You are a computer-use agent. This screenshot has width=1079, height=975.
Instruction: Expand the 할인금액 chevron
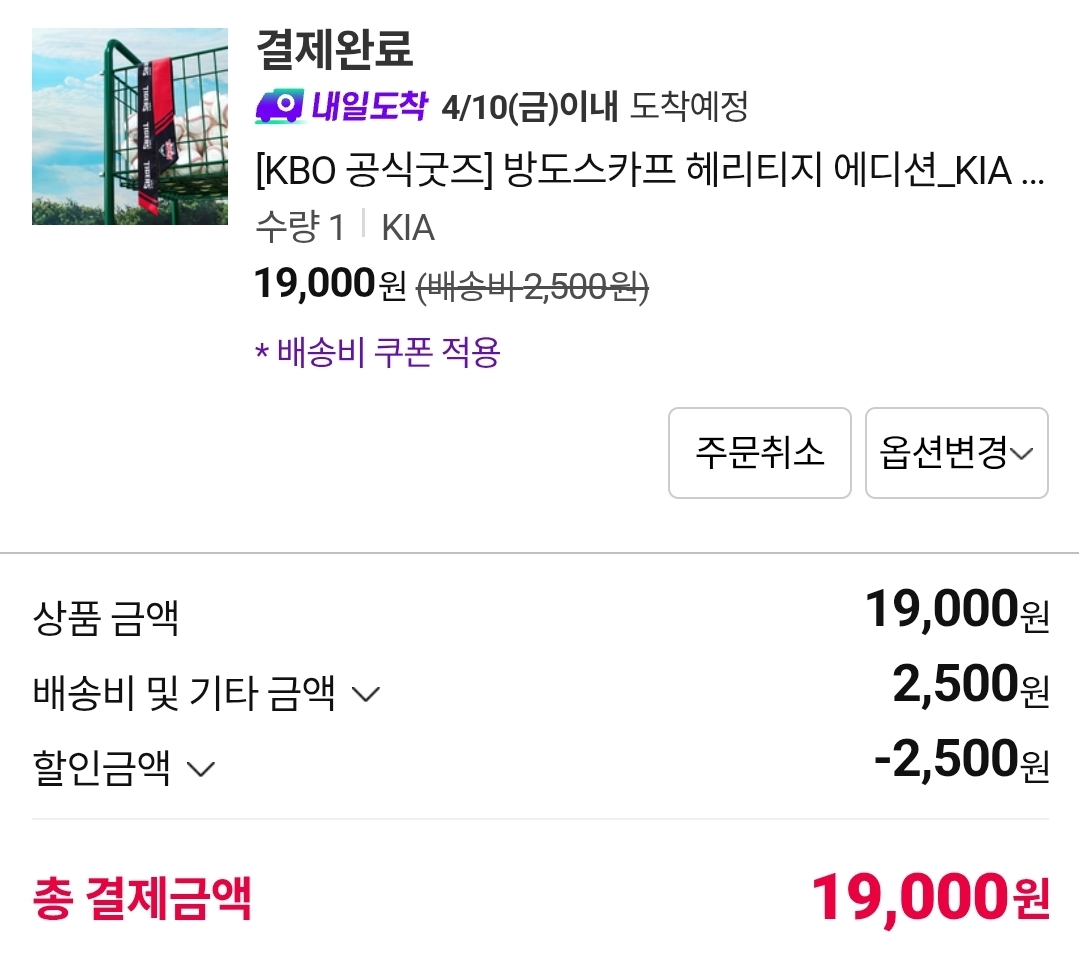pos(201,769)
